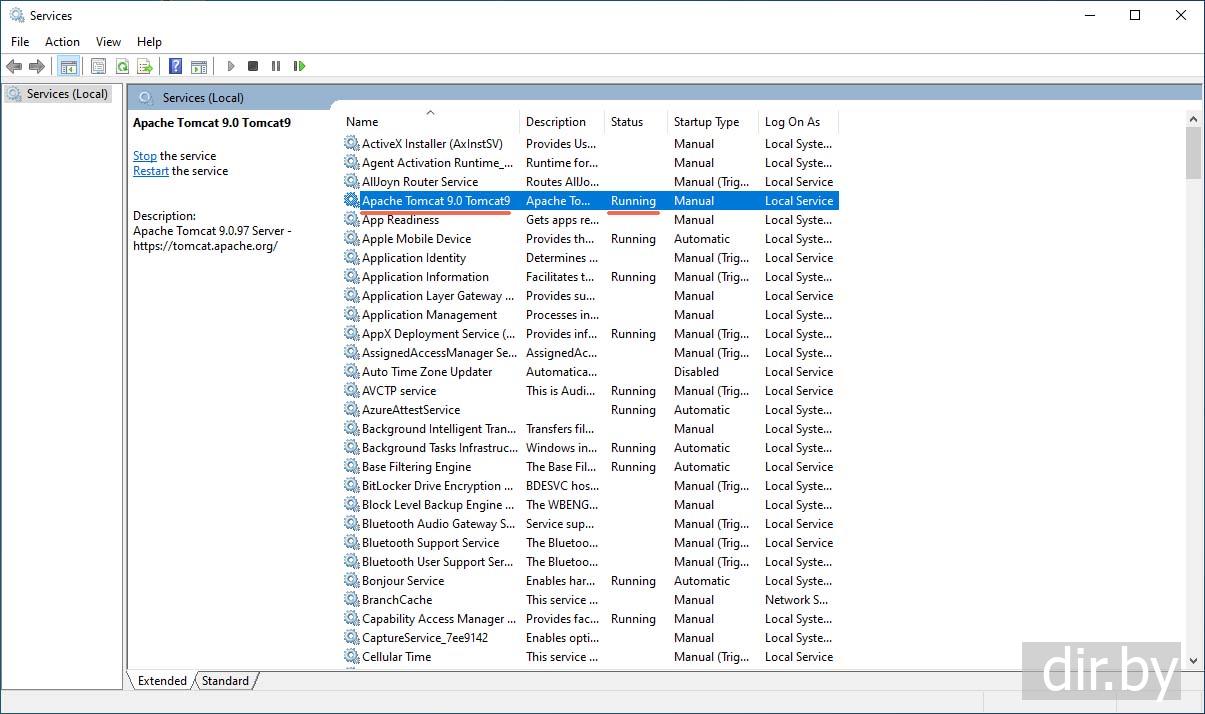The width and height of the screenshot is (1205, 714).
Task: Sort by the Status column header
Action: (x=627, y=122)
